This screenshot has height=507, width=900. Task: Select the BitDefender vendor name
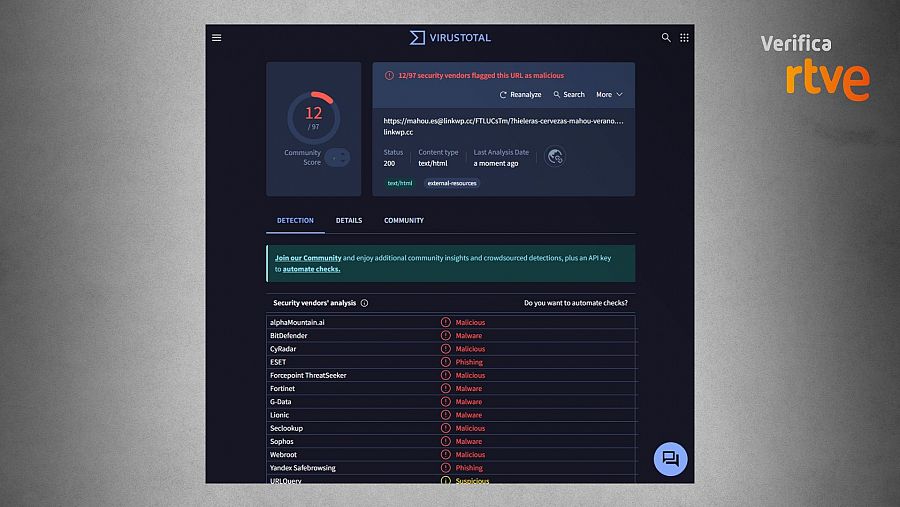(x=288, y=336)
